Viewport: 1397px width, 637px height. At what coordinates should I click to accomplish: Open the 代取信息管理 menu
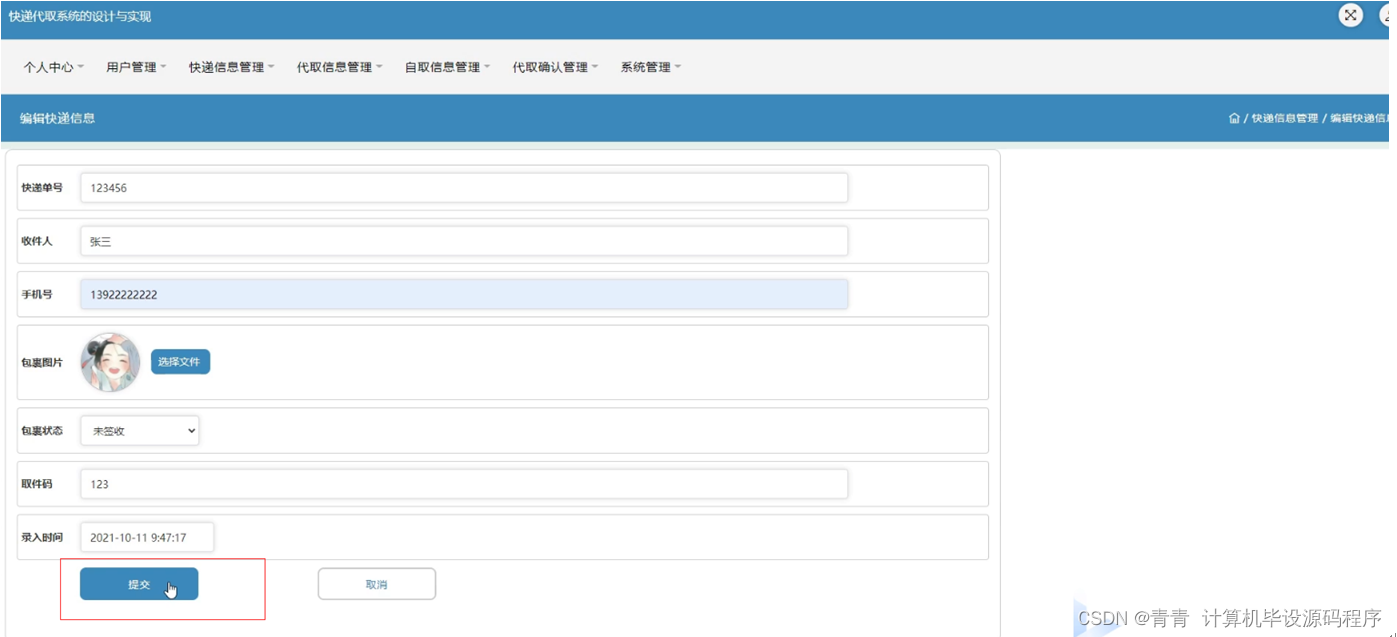pos(339,66)
